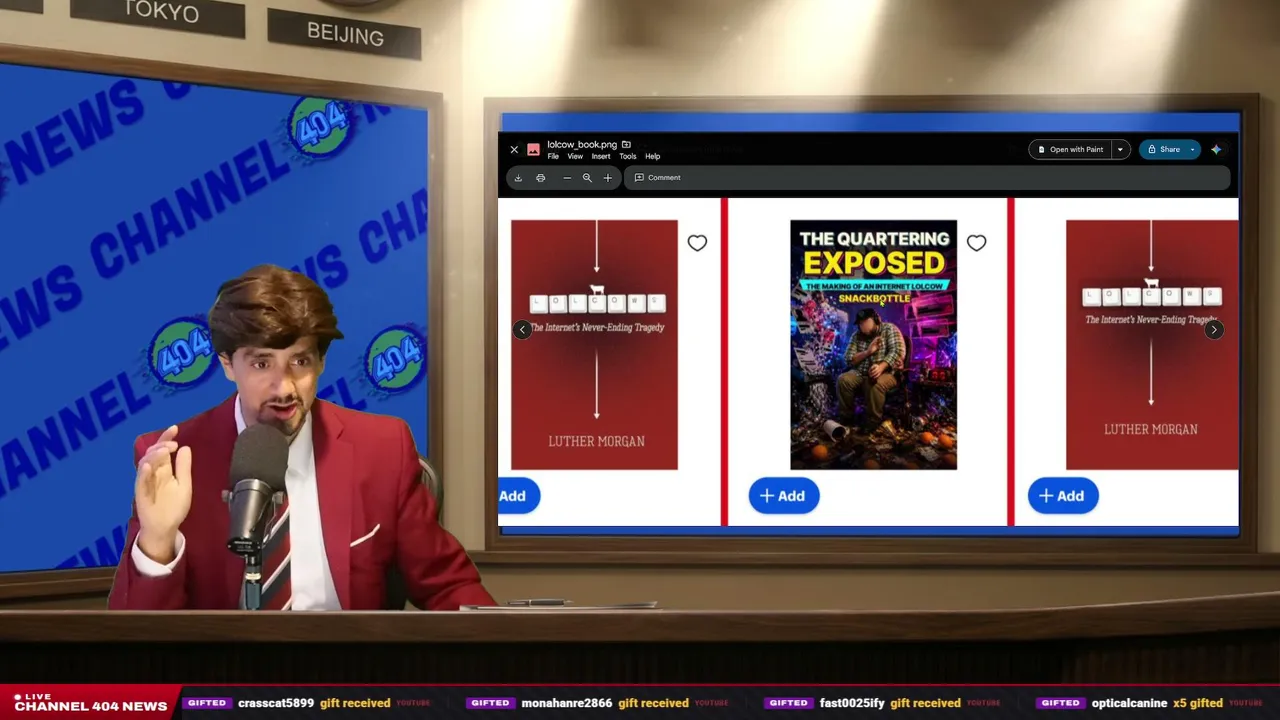This screenshot has width=1280, height=720.
Task: Go to previous carousel item with left arrow
Action: pos(522,329)
